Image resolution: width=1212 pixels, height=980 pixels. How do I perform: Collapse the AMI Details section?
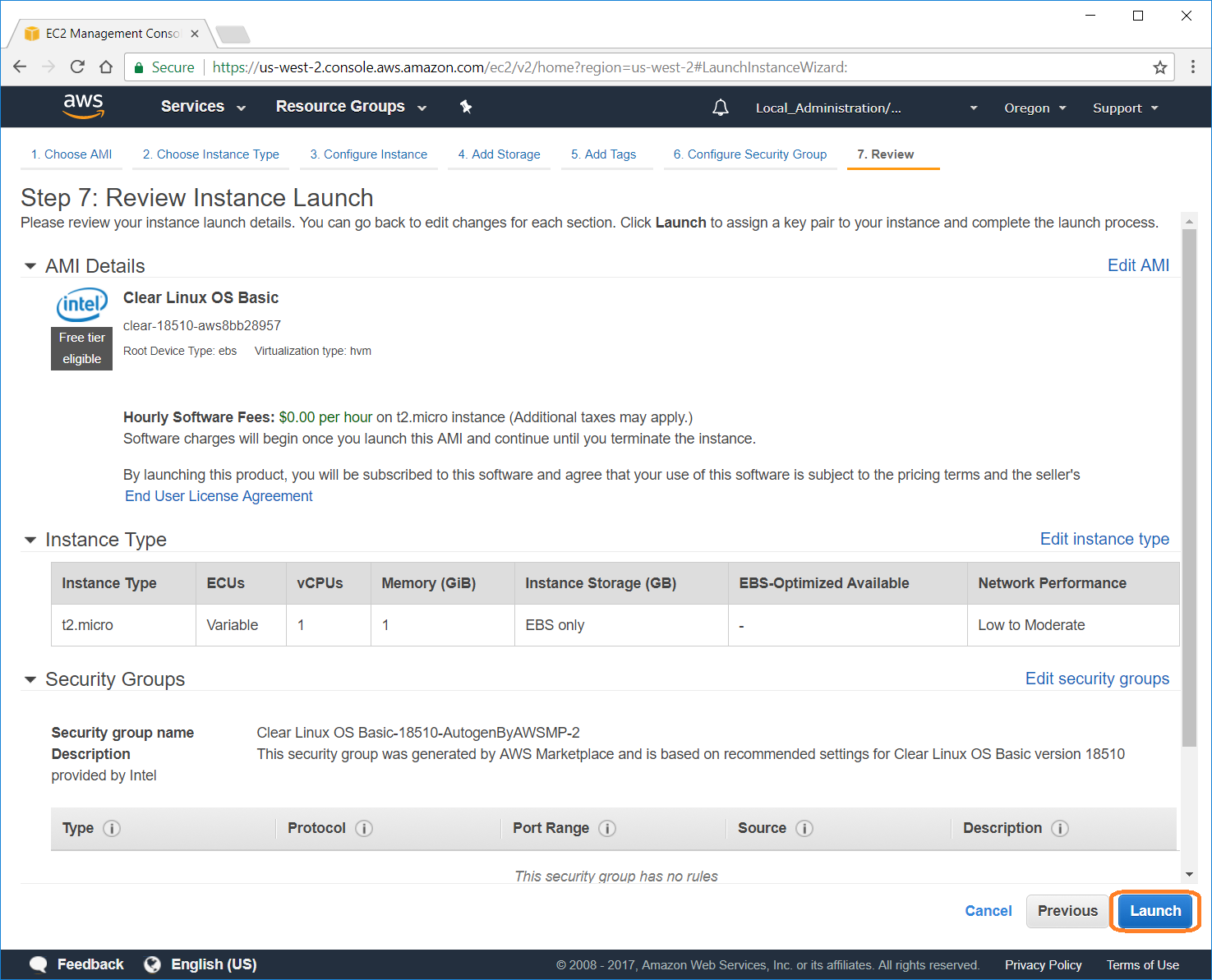pyautogui.click(x=30, y=266)
